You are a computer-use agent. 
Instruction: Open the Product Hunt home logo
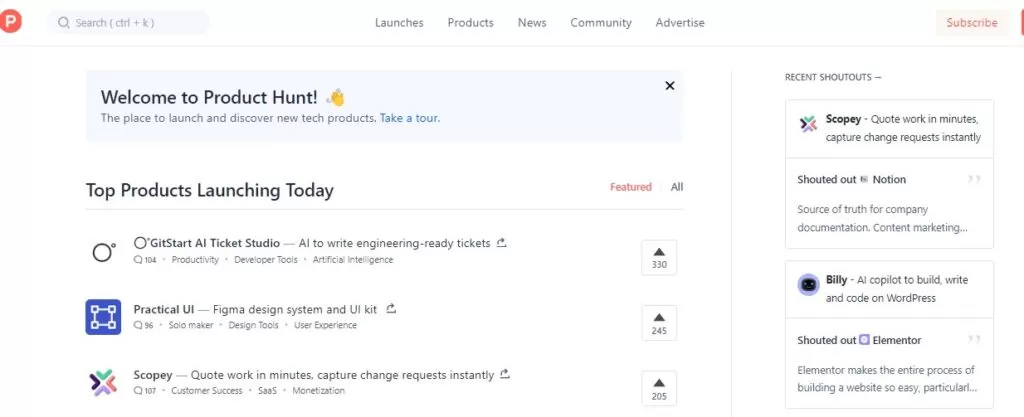pos(10,22)
